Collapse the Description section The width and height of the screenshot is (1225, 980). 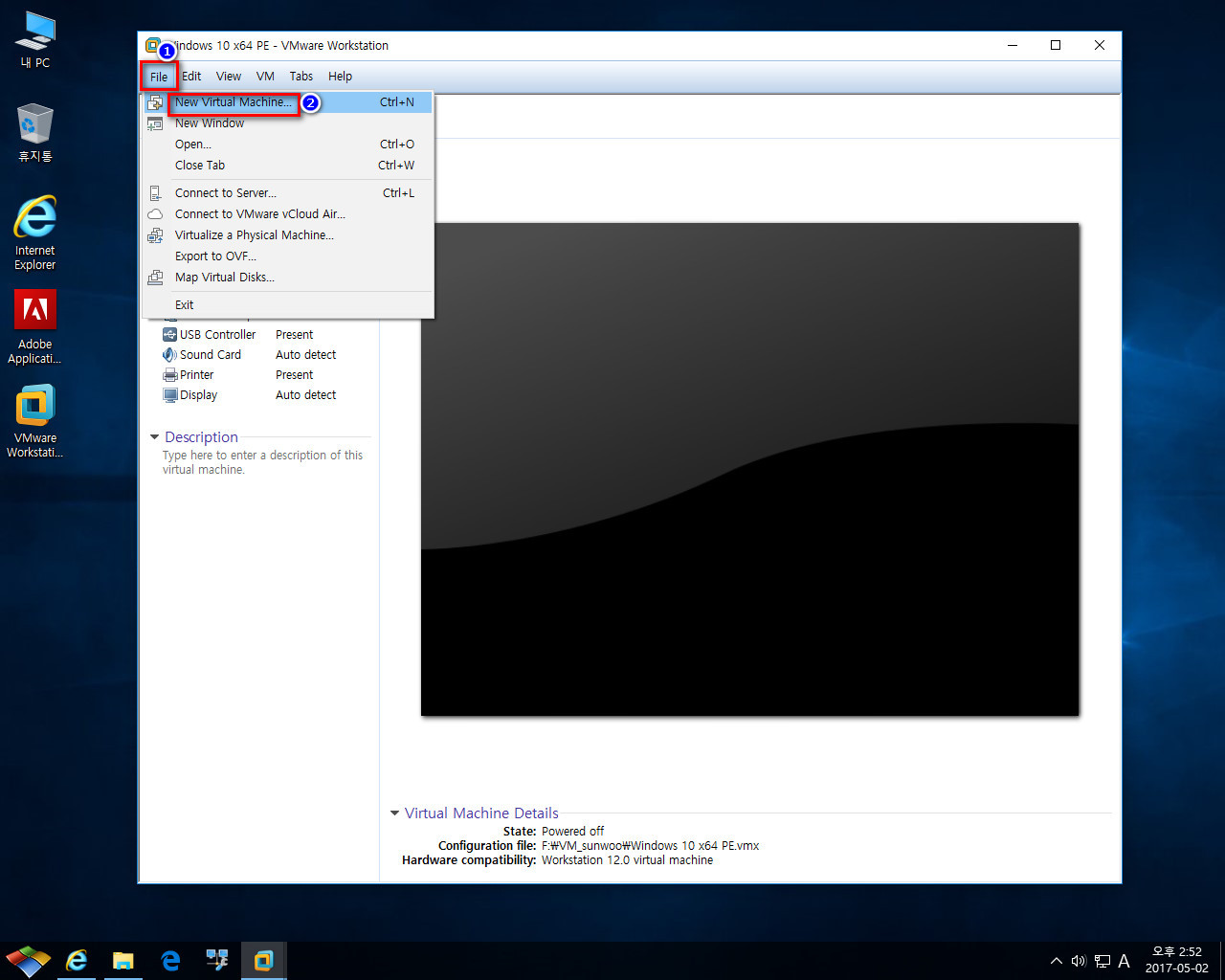point(154,437)
